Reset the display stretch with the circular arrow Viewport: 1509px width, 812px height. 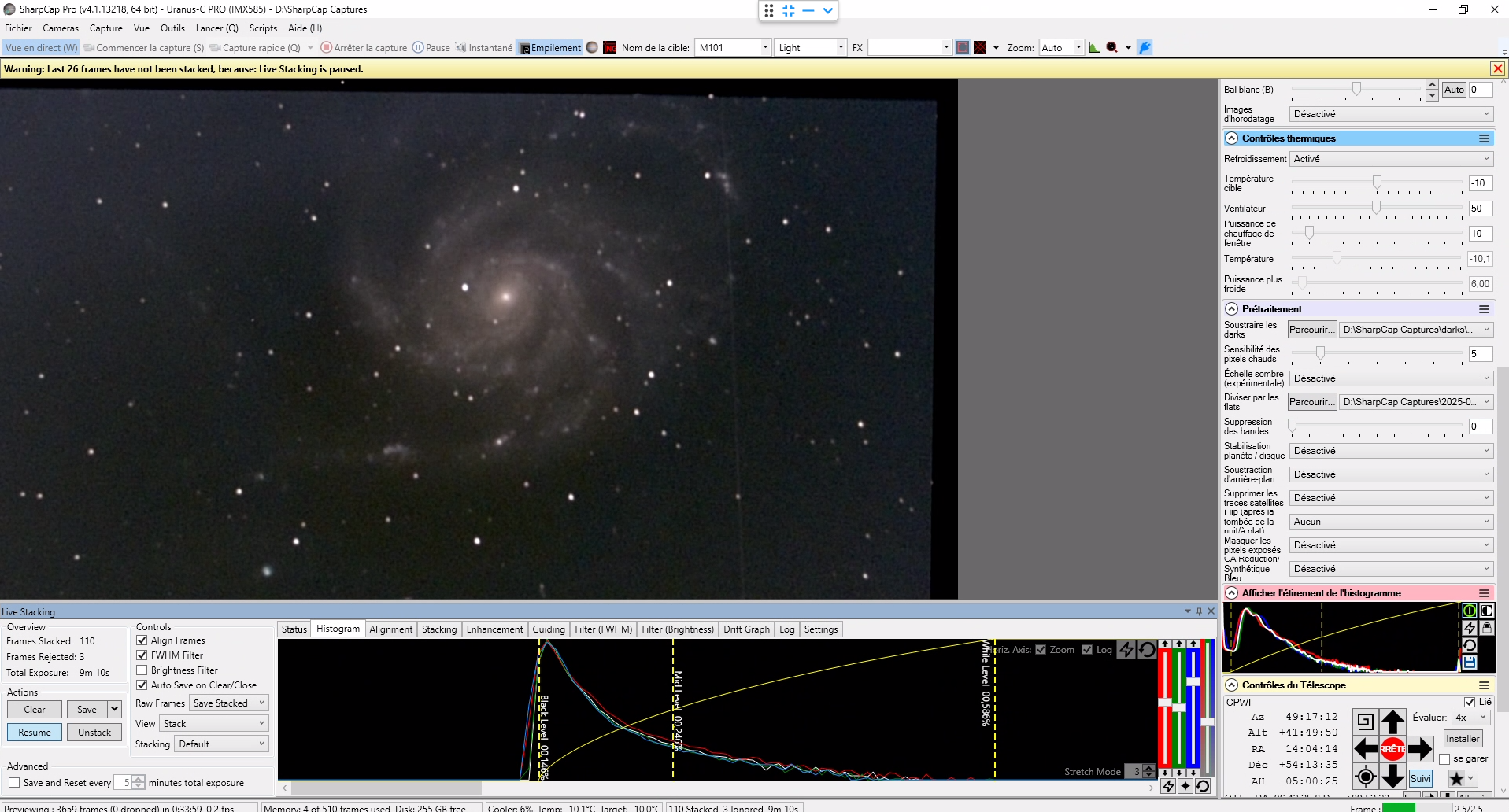click(x=1470, y=645)
